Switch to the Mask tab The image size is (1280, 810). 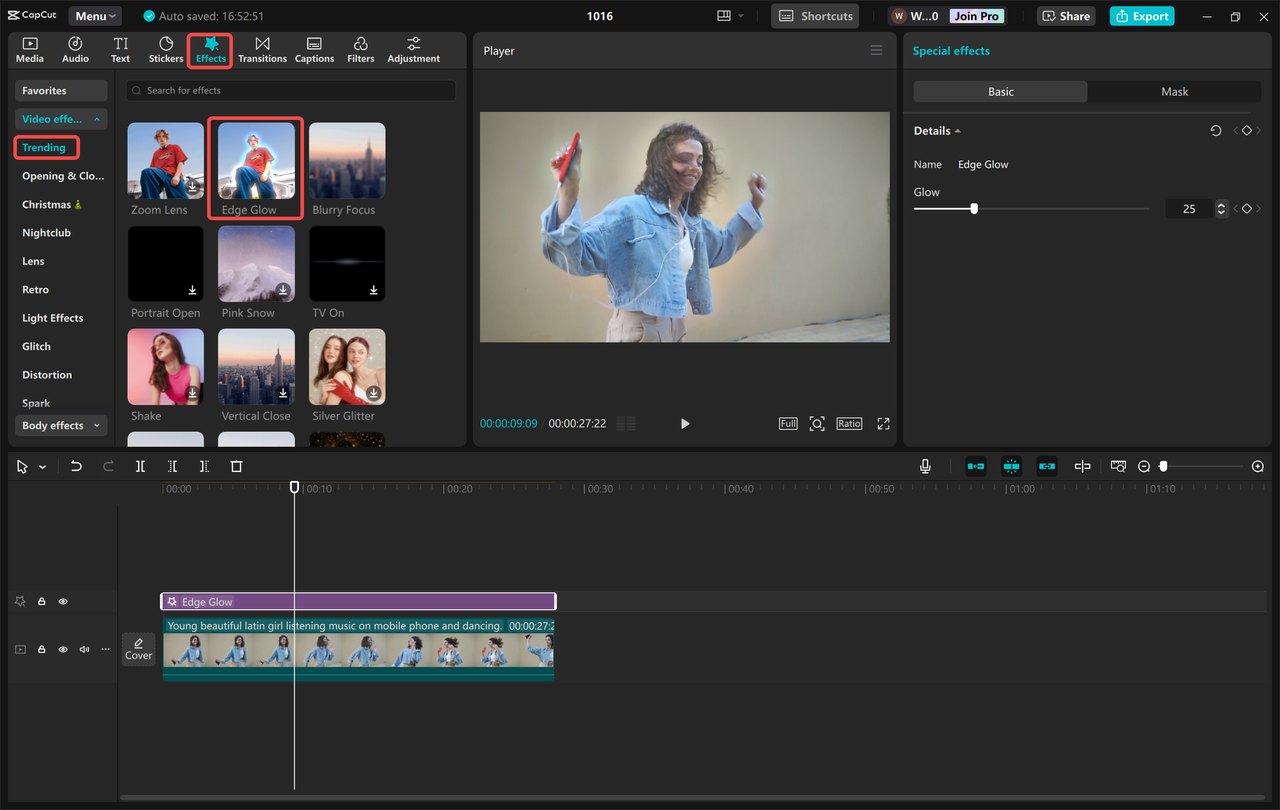click(x=1173, y=91)
